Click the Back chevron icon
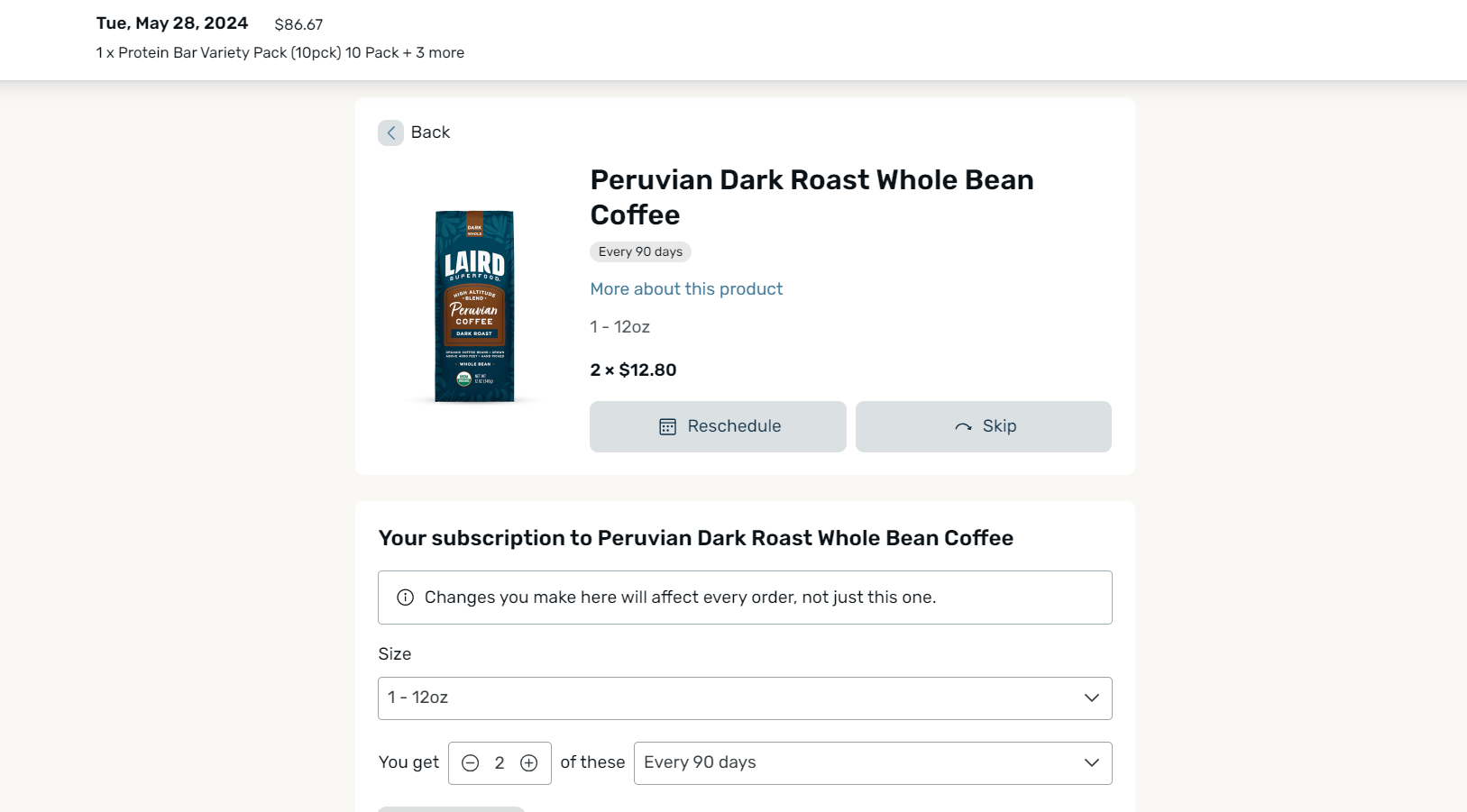Image resolution: width=1467 pixels, height=812 pixels. pos(390,132)
